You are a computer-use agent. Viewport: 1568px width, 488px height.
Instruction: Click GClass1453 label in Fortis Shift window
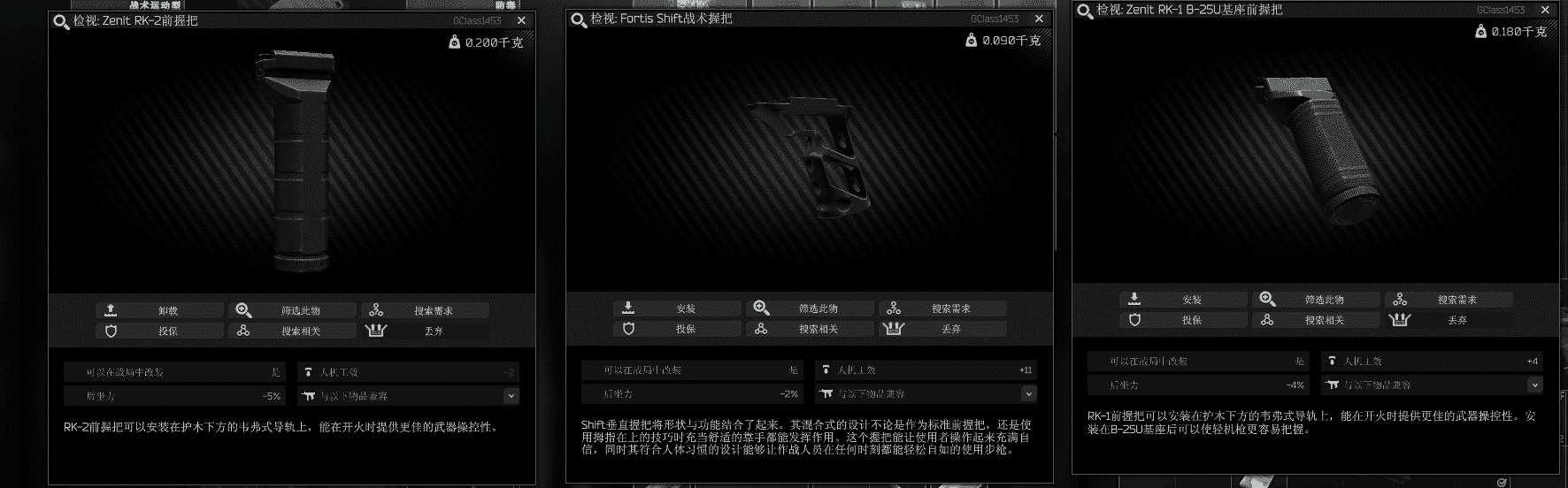point(995,19)
